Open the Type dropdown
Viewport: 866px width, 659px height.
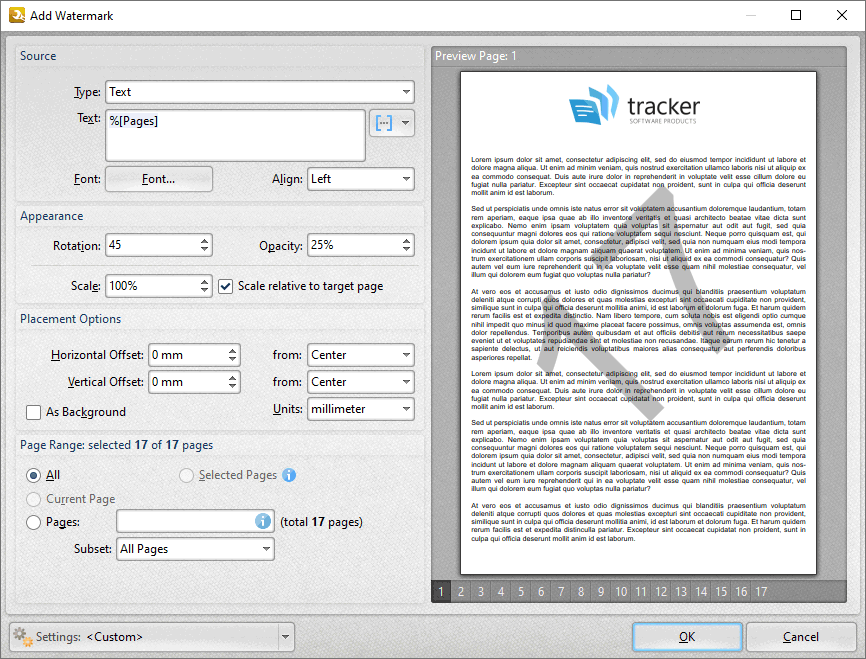[260, 91]
